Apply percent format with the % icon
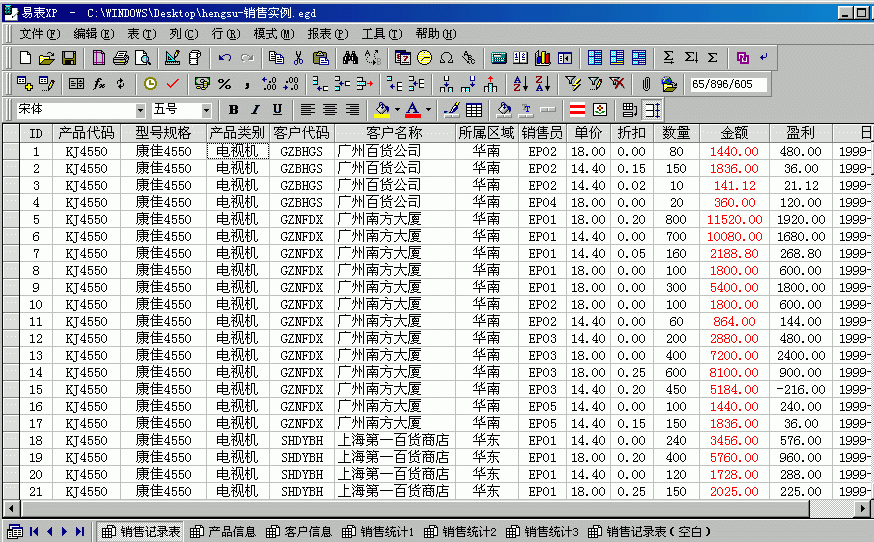 [x=225, y=84]
